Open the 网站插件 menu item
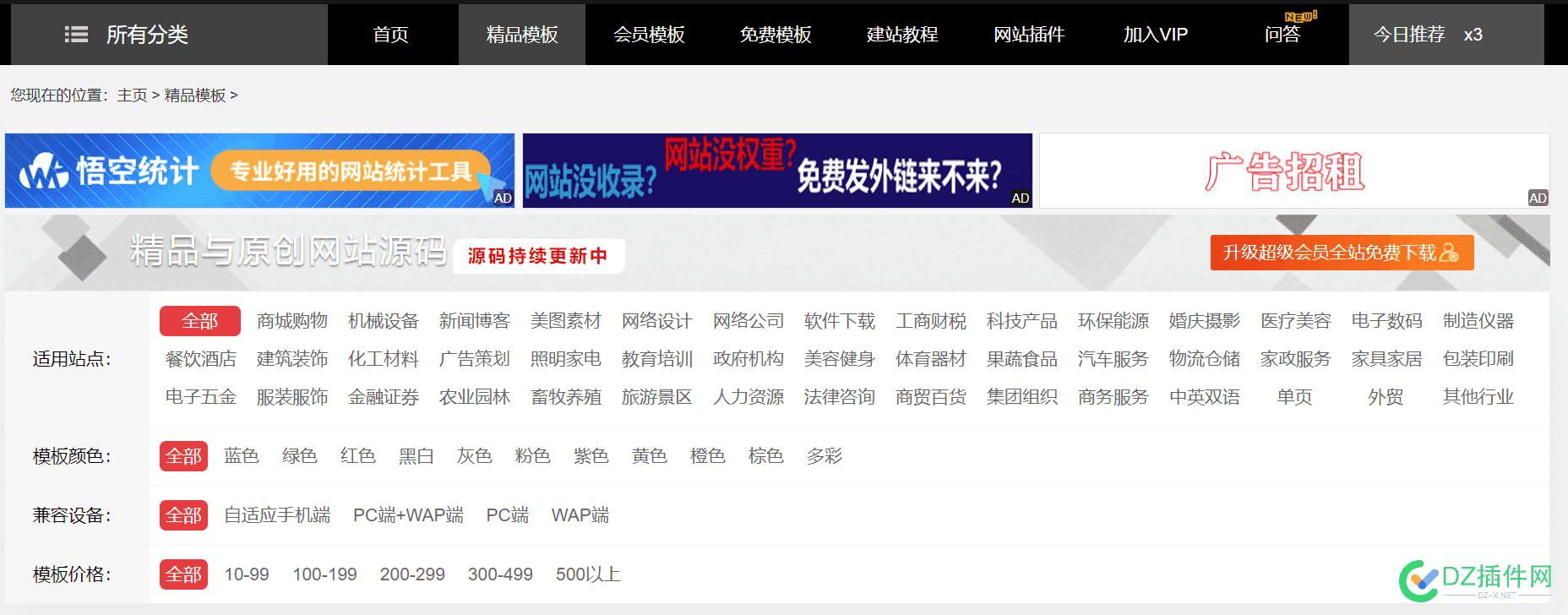The image size is (1568, 615). [x=1029, y=35]
